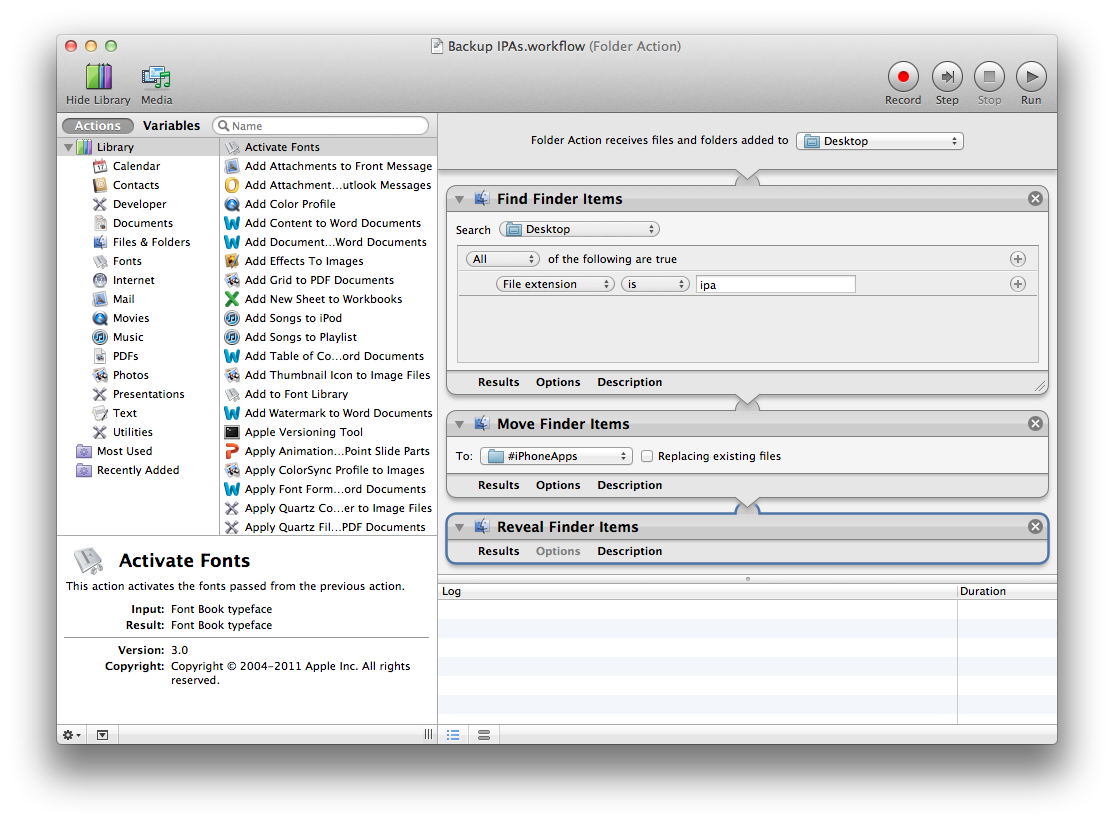Select the Apple Versioning Tool action
Screen dimensions: 1114x823
coord(329,432)
